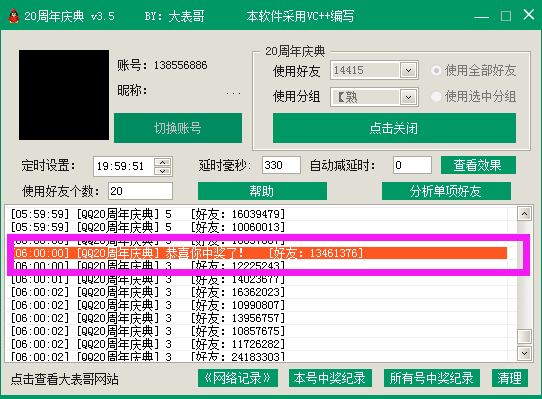
Task: Click the 点击查看大表哥网站 link
Action: (x=65, y=379)
